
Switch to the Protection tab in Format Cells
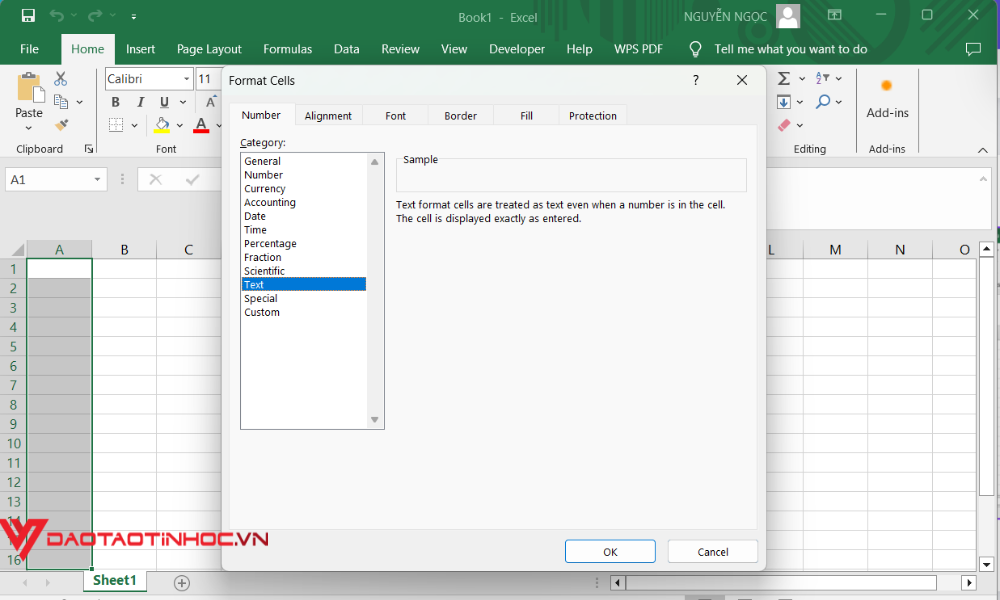click(x=592, y=115)
